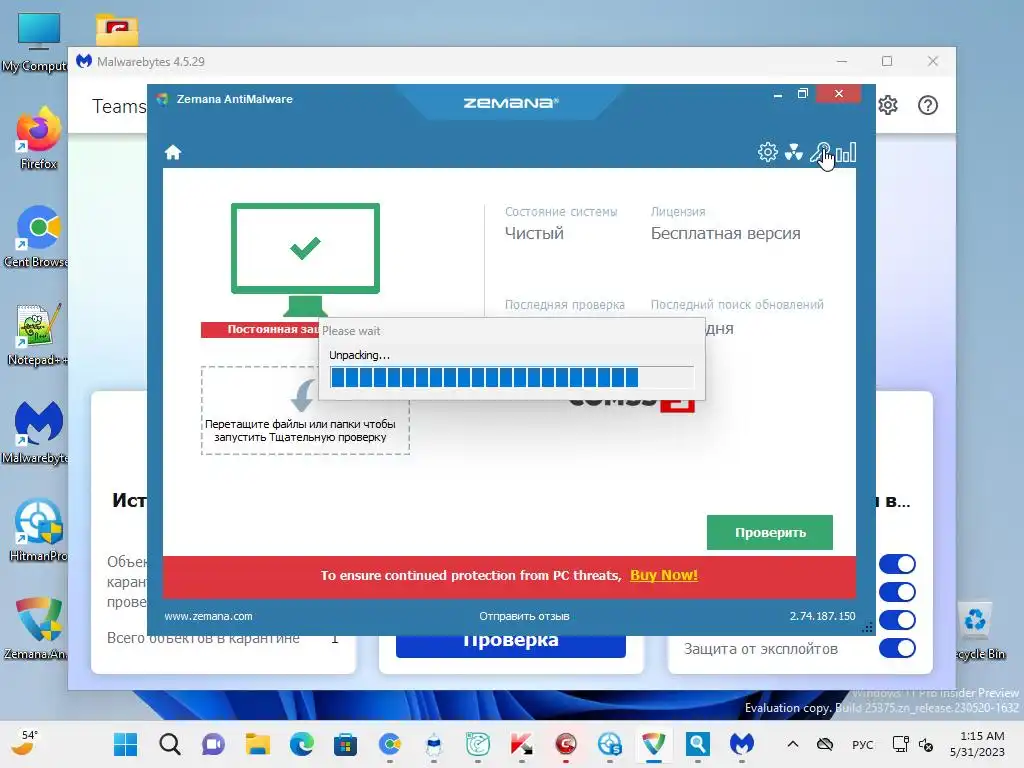This screenshot has height=768, width=1024.
Task: Click Malwarebytes blue Проверка button
Action: 511,644
